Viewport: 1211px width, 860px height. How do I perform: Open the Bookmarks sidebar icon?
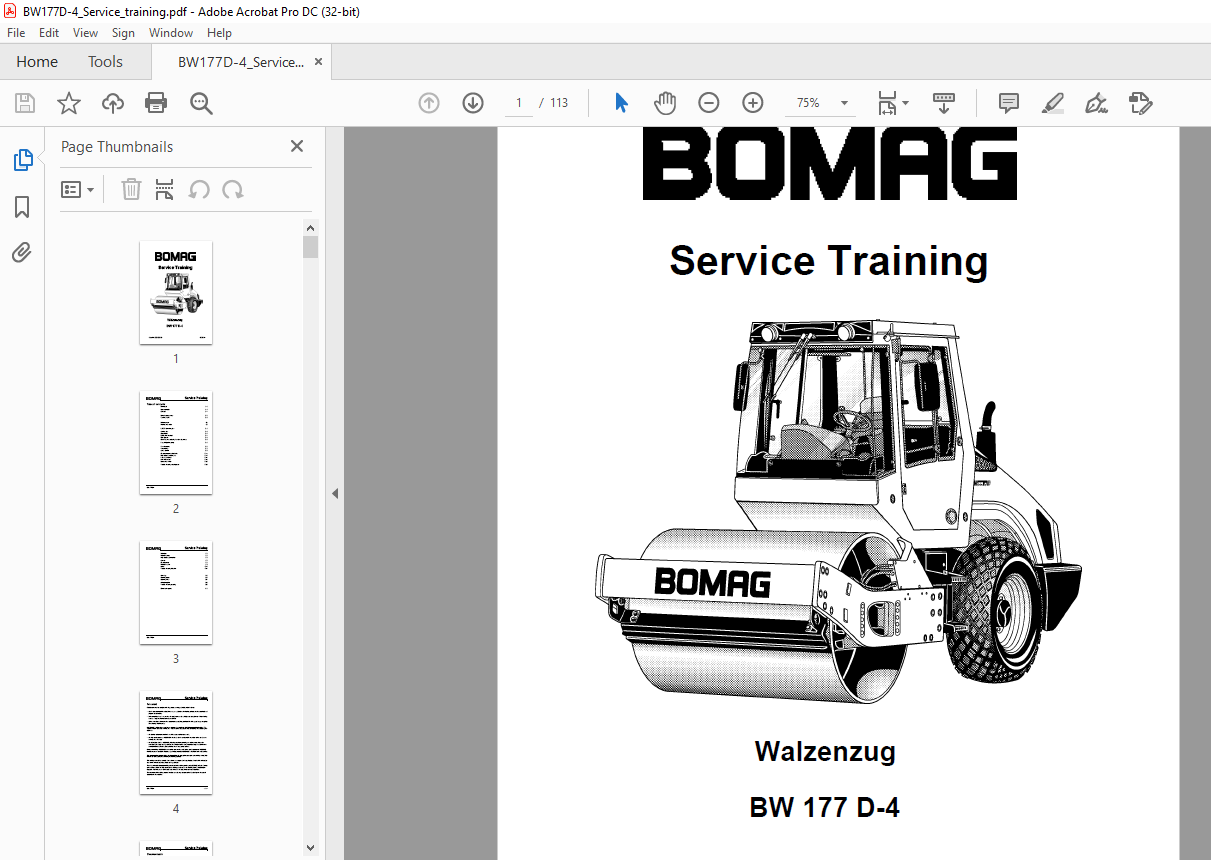[22, 207]
